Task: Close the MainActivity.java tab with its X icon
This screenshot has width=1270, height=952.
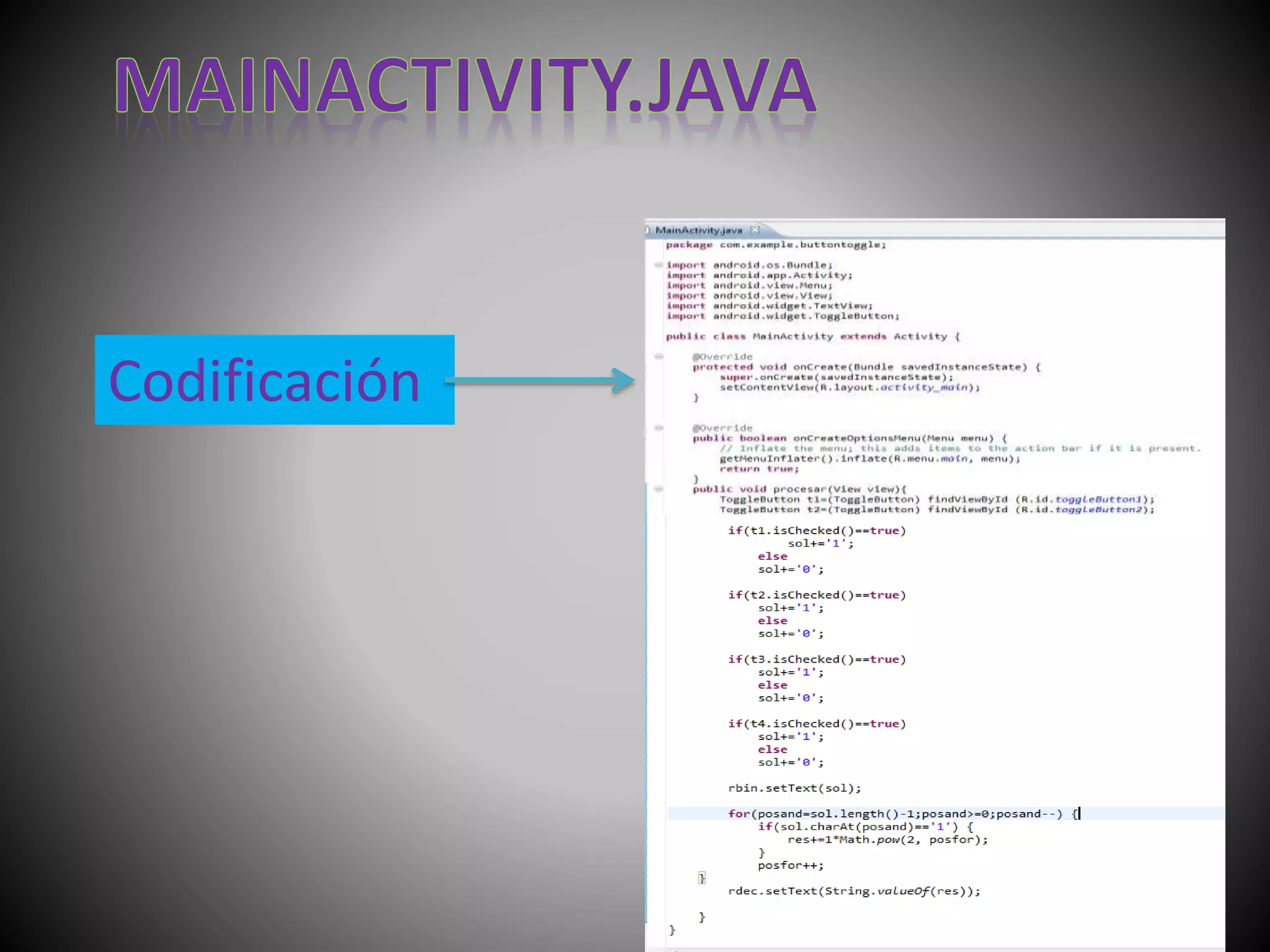Action: (755, 230)
